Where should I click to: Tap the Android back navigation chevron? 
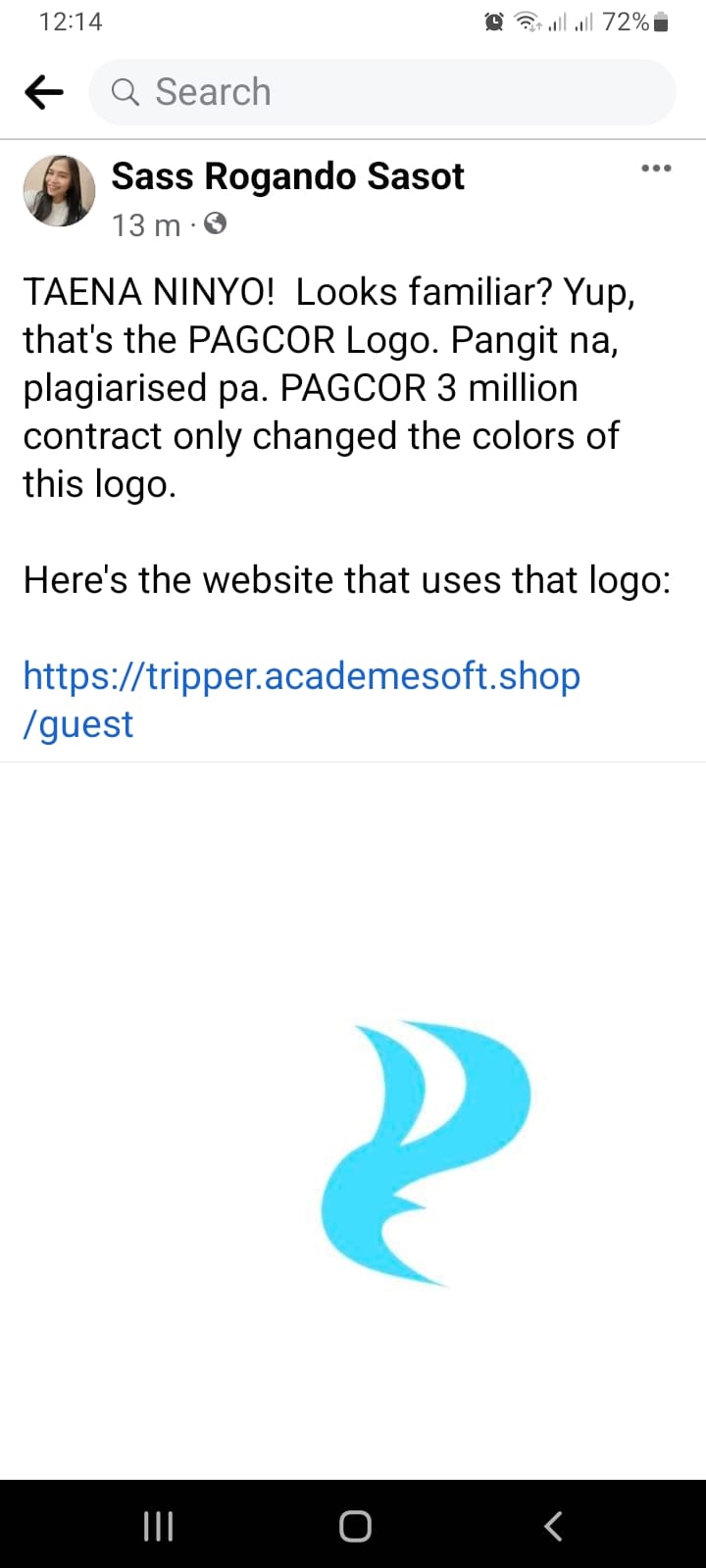553,1526
